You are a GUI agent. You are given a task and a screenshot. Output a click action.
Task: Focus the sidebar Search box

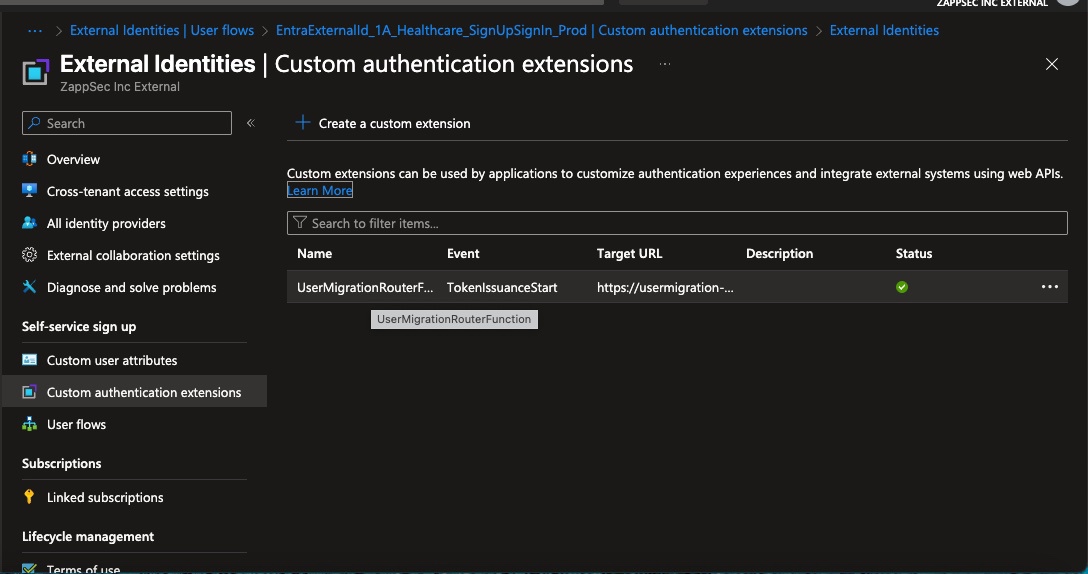pos(127,123)
